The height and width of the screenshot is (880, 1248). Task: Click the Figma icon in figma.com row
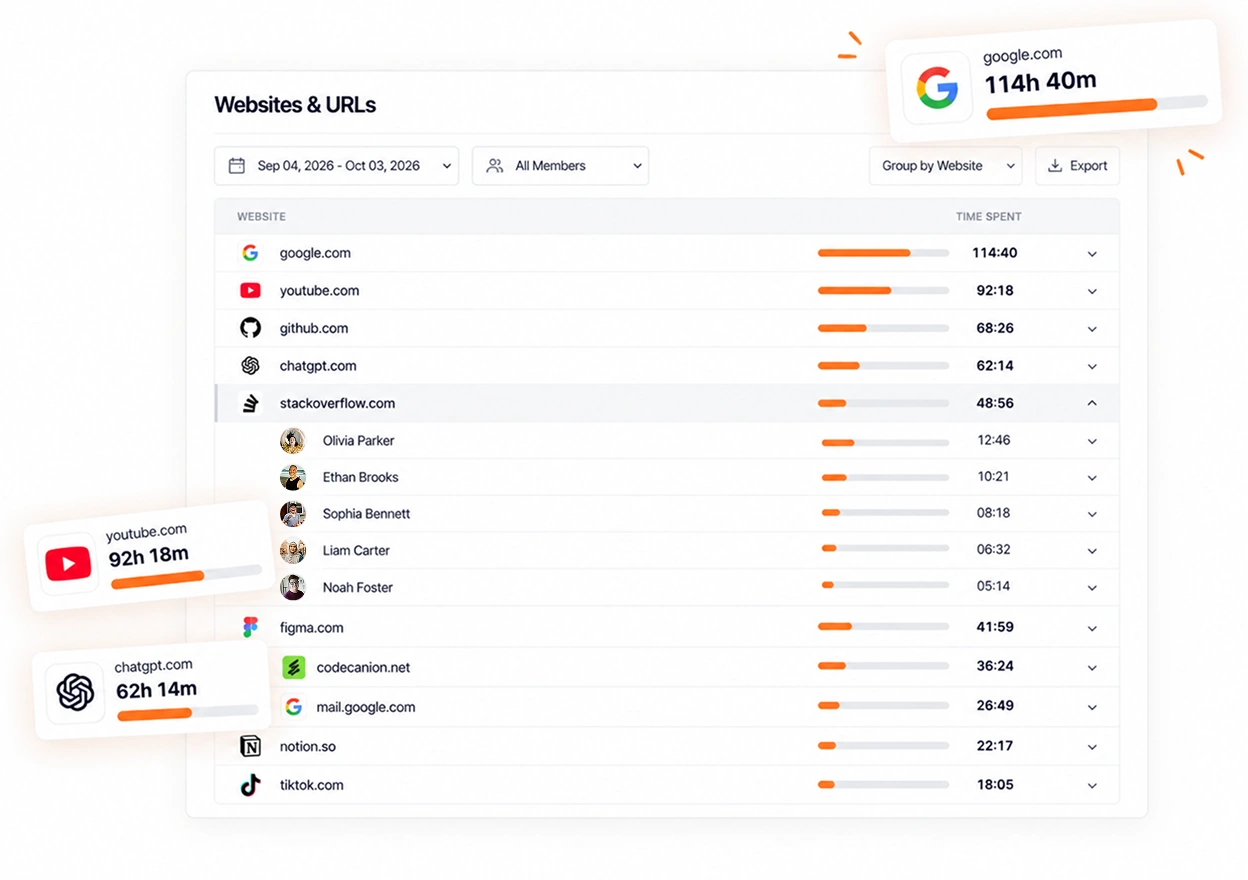coord(250,628)
